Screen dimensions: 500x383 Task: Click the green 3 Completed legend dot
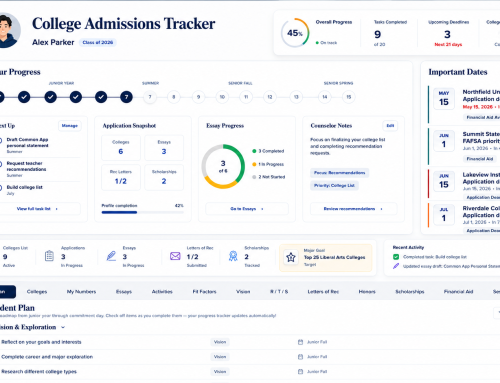coord(254,151)
